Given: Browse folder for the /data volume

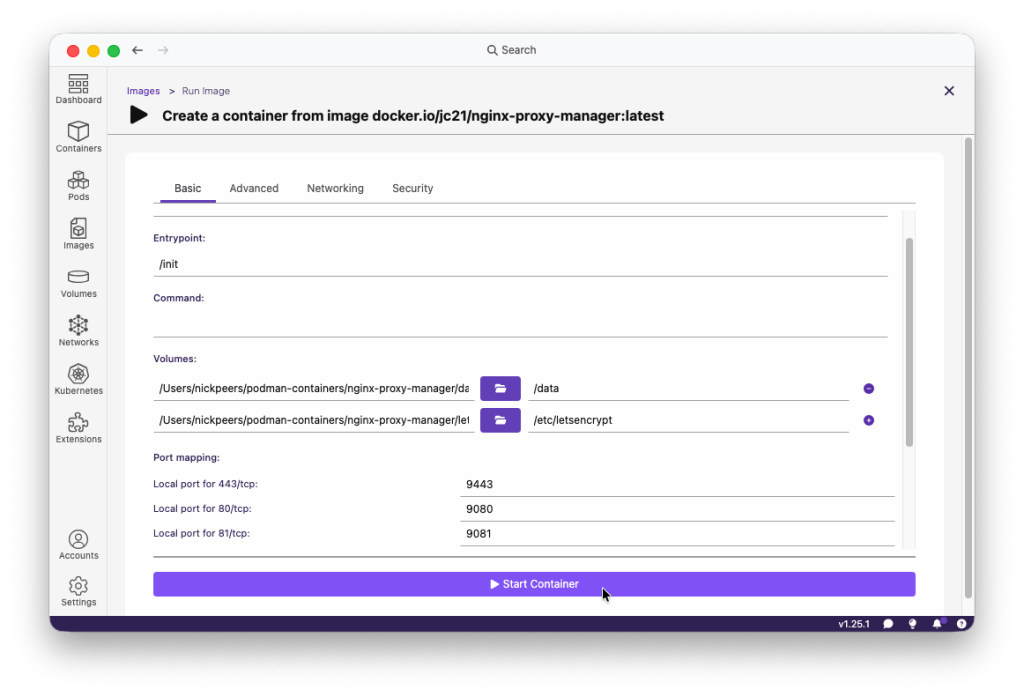Looking at the screenshot, I should pyautogui.click(x=500, y=388).
